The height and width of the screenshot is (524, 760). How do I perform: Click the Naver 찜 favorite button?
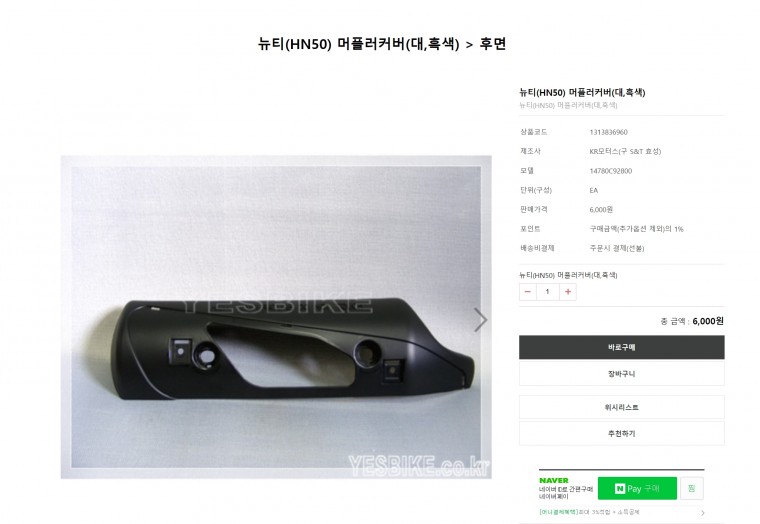[692, 488]
